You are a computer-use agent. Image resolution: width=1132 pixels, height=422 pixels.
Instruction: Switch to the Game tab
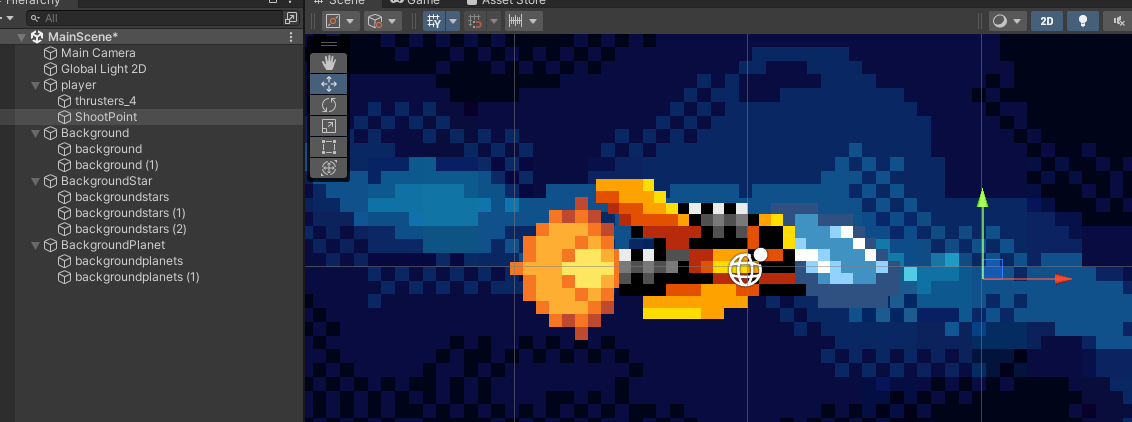pos(416,3)
